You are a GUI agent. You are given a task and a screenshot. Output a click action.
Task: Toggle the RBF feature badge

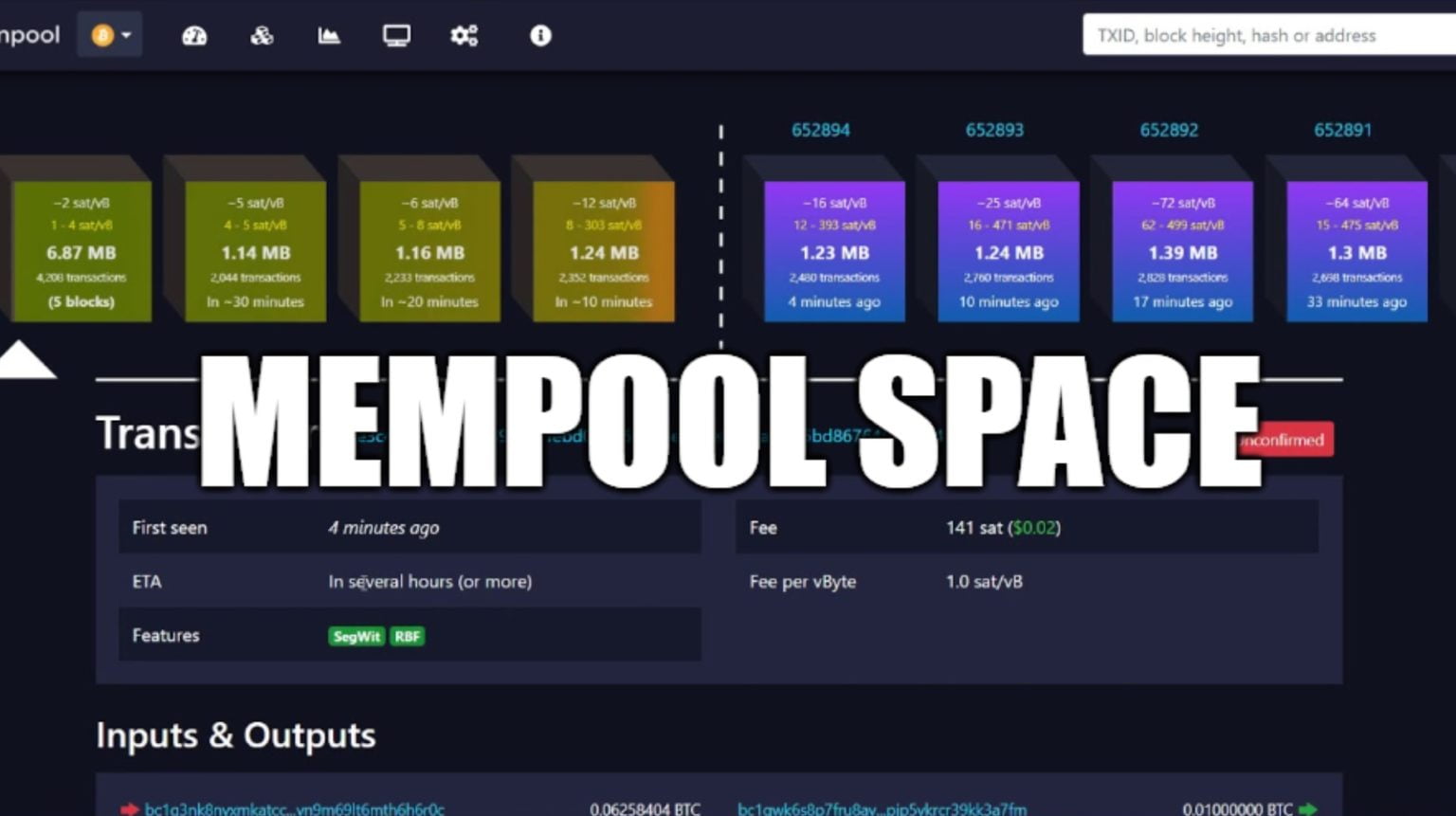(x=408, y=636)
